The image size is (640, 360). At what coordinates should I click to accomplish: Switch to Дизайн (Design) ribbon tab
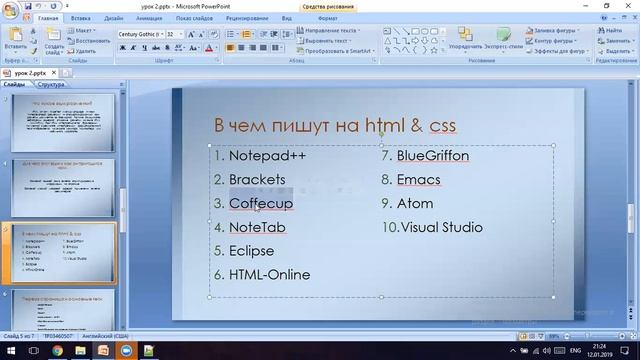click(113, 18)
